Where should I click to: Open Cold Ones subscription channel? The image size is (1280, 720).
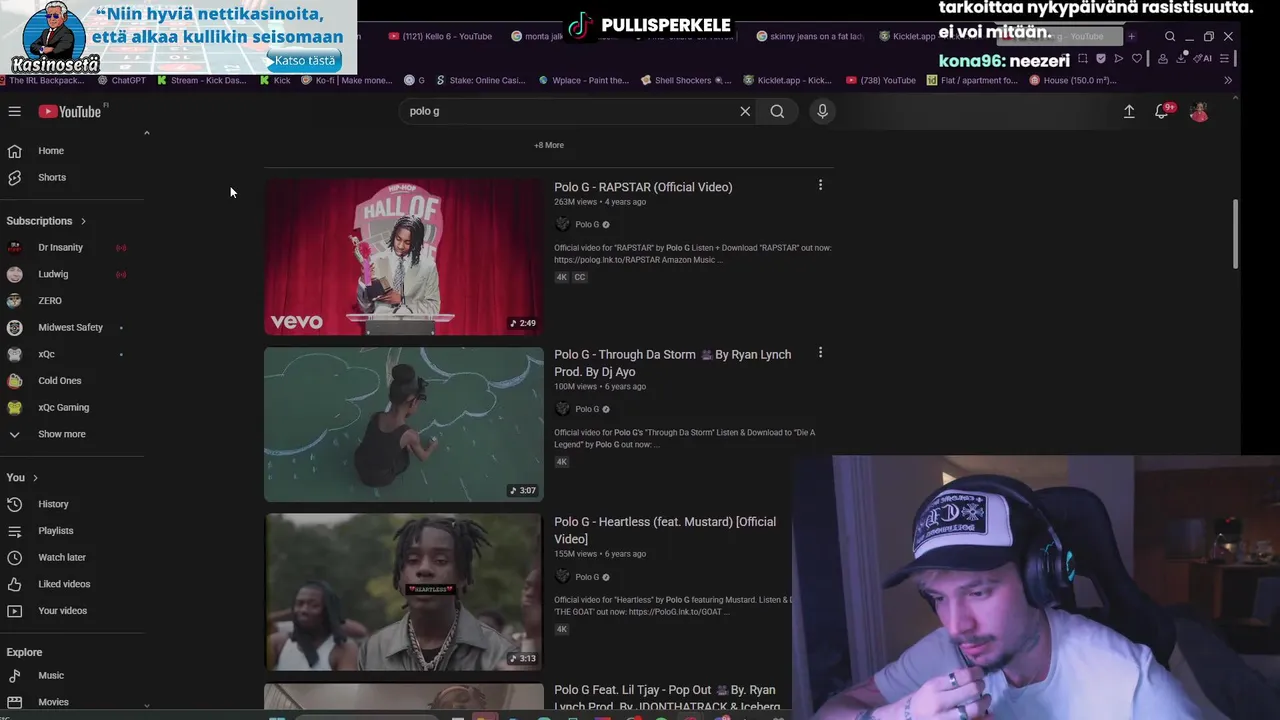(x=60, y=381)
